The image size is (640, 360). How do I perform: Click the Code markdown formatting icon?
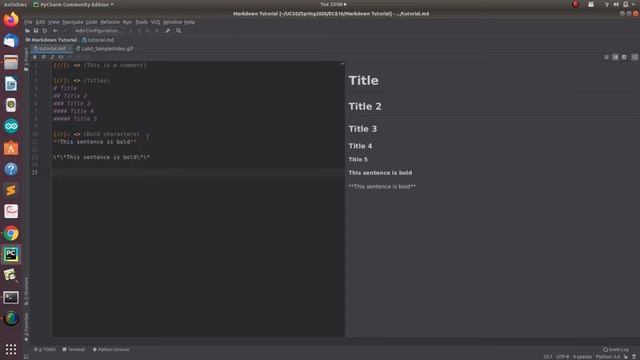(61, 57)
